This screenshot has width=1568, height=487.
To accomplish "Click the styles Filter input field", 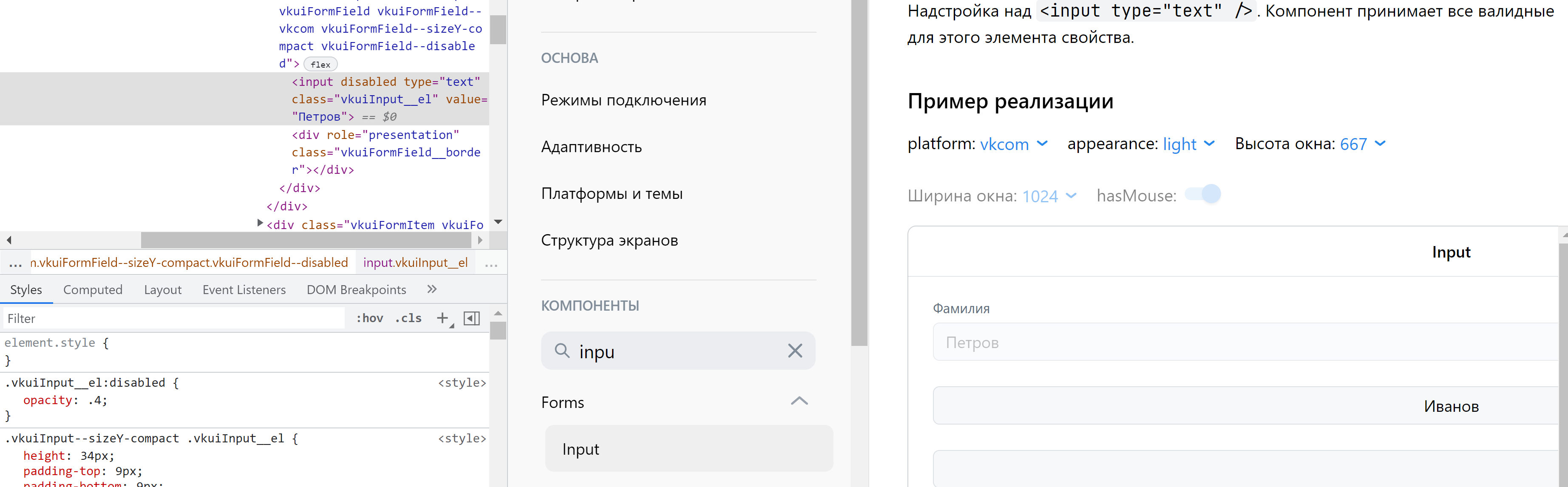I will coord(173,318).
